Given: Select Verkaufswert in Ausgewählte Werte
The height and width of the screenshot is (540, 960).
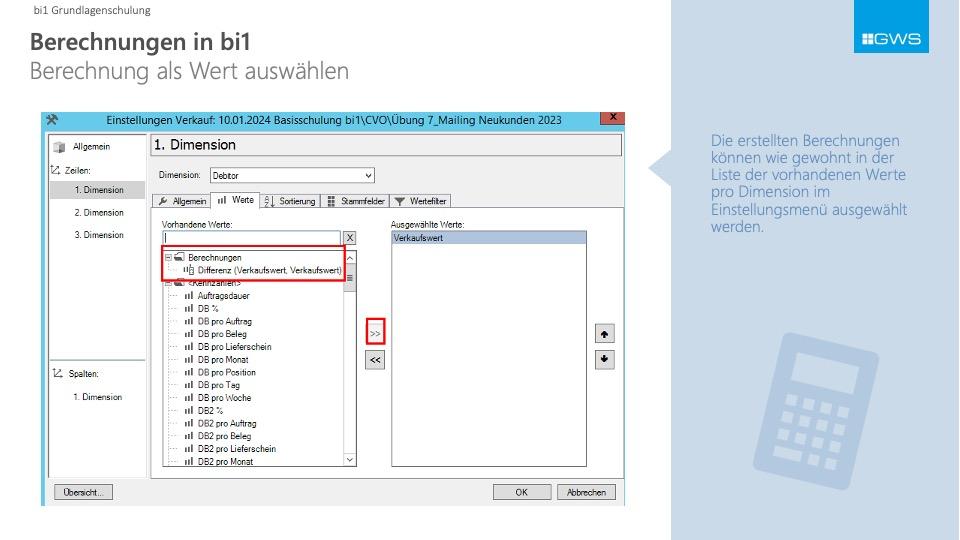Looking at the screenshot, I should point(489,238).
